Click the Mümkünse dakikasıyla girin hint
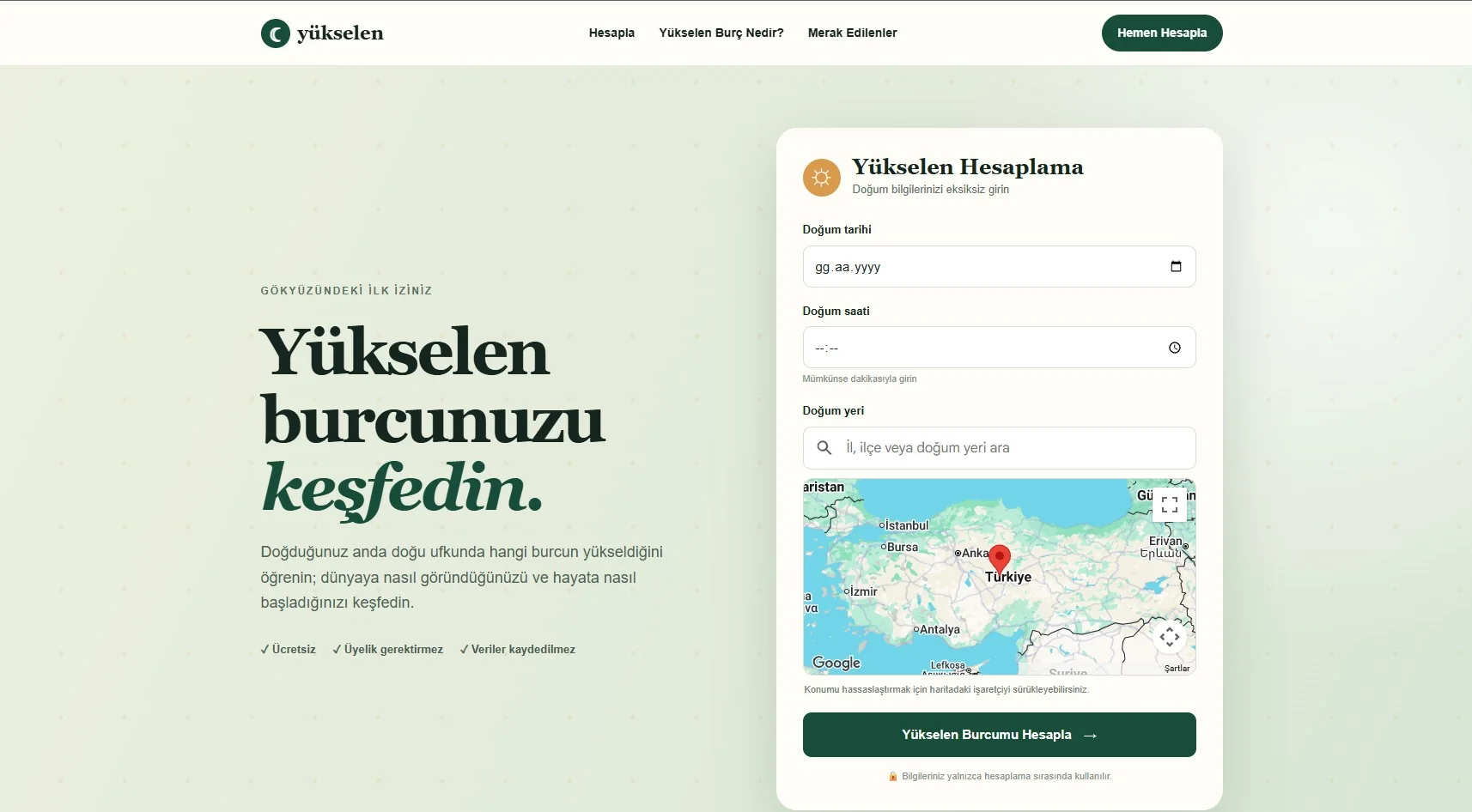Image resolution: width=1472 pixels, height=812 pixels. click(860, 379)
